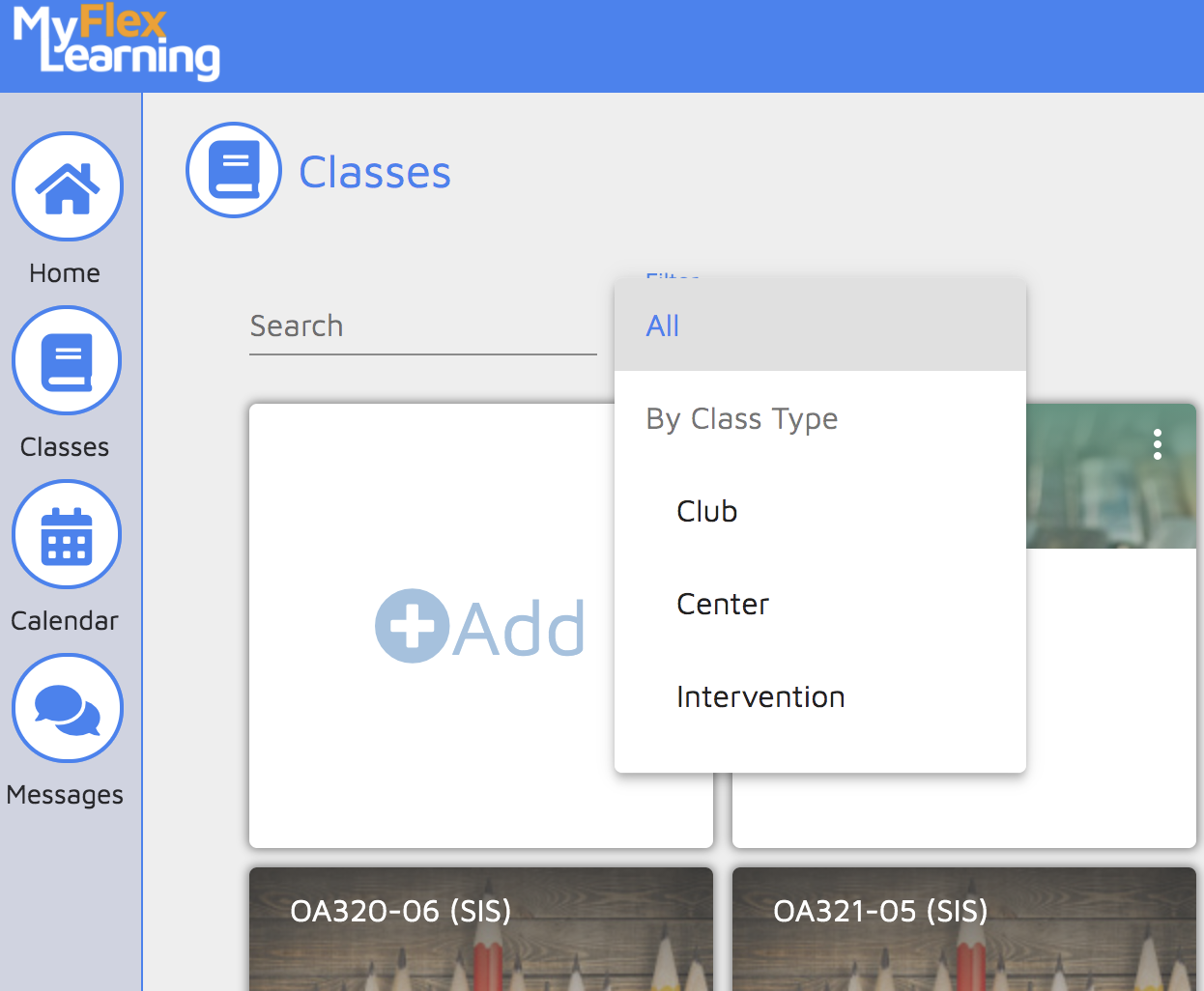Open the Calendar icon in sidebar
The height and width of the screenshot is (991, 1204).
(x=67, y=535)
